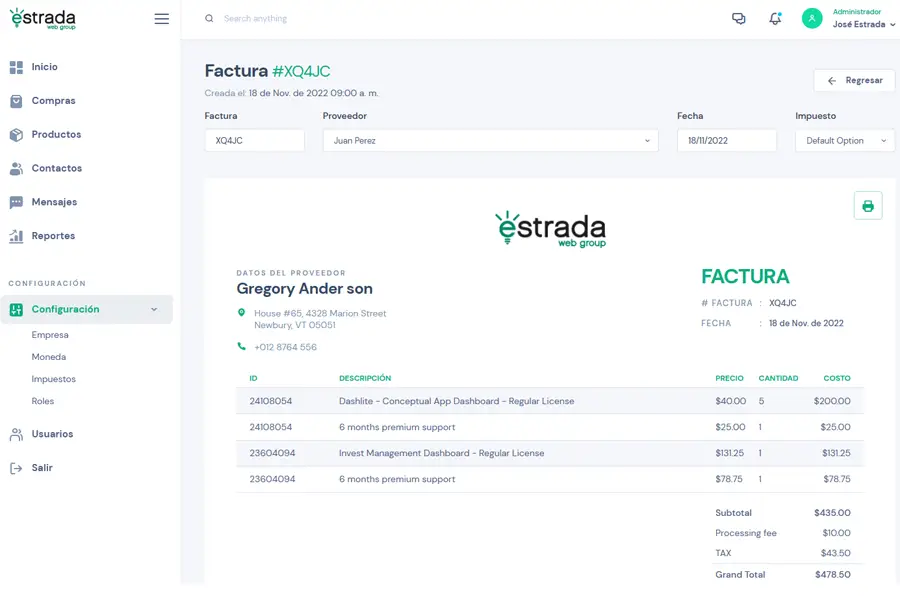The height and width of the screenshot is (600, 900).
Task: Click the Contactos people icon
Action: coord(16,169)
